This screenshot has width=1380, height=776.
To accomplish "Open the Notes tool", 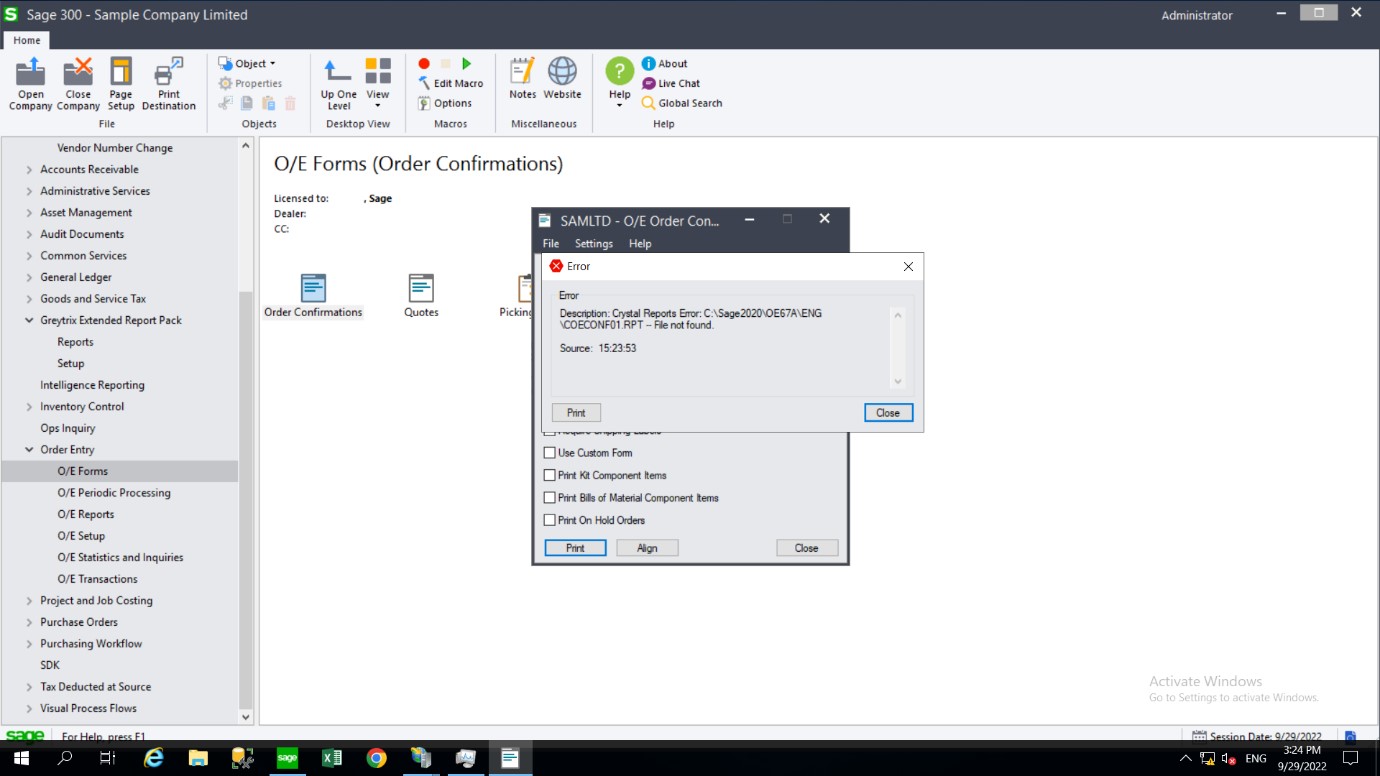I will tap(522, 79).
